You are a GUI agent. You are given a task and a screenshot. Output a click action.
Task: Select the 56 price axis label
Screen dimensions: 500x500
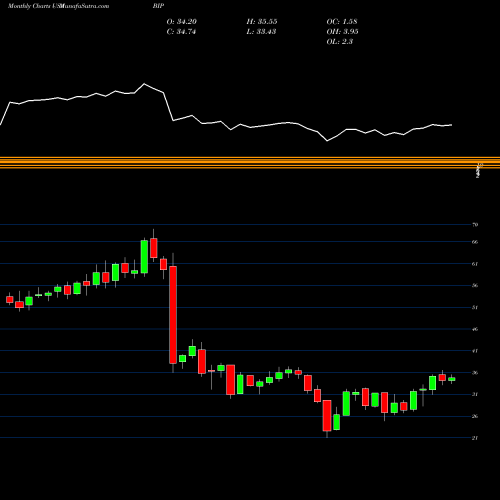(x=475, y=286)
